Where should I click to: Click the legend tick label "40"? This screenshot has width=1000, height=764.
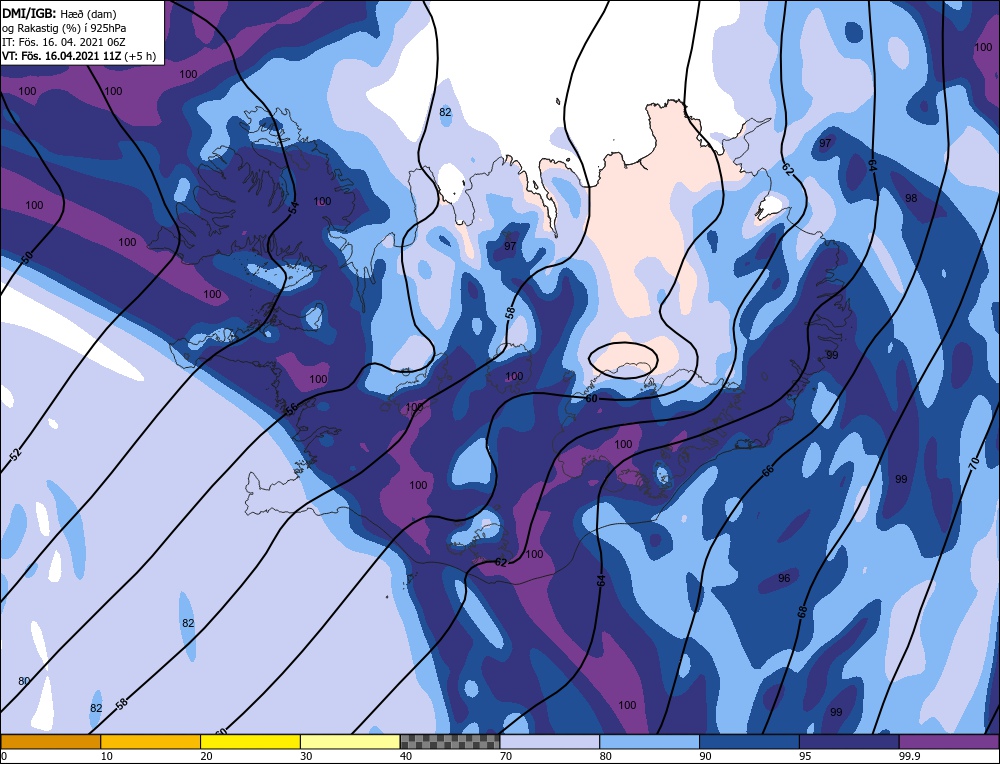(406, 756)
